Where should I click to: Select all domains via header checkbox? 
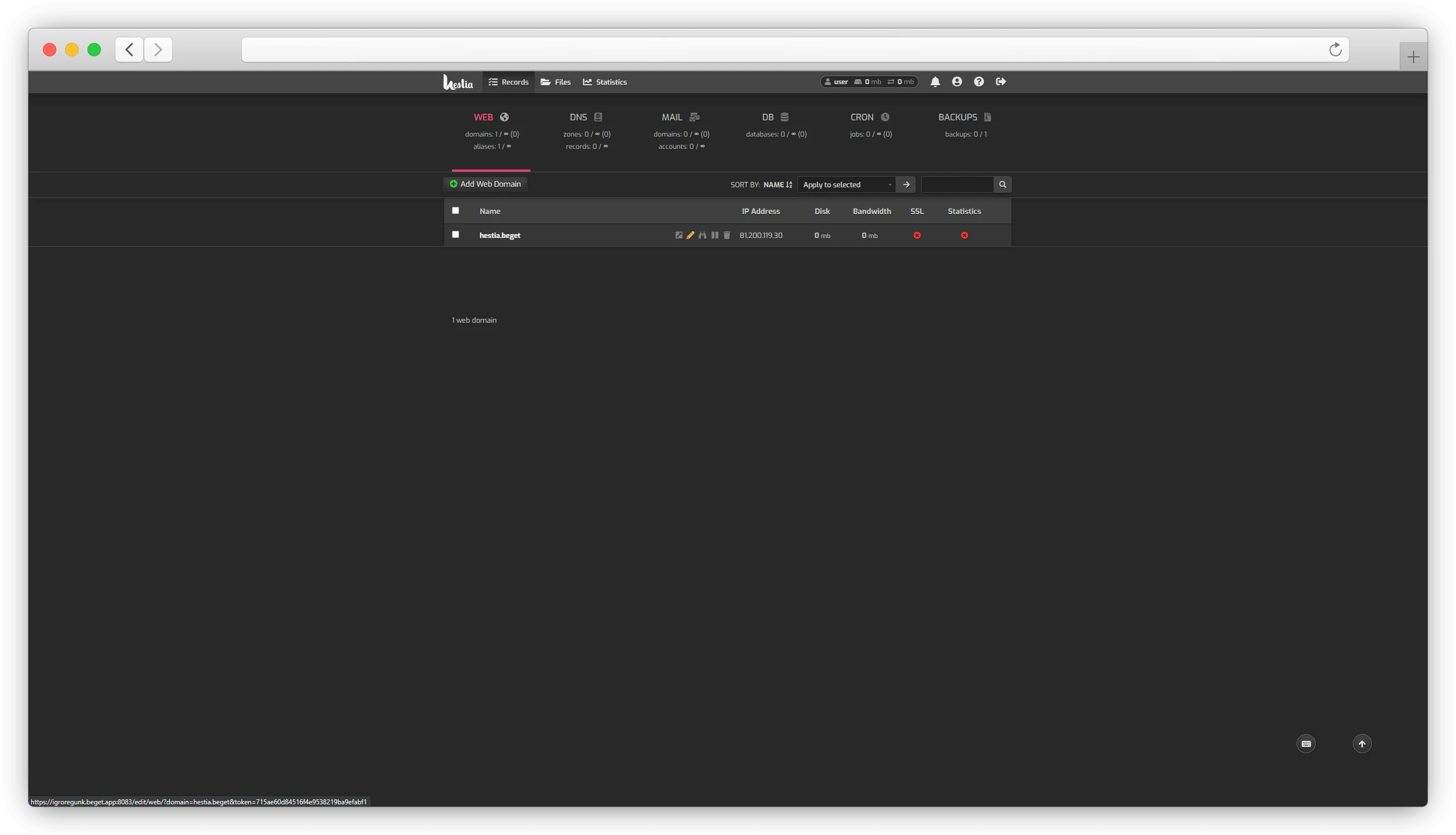pyautogui.click(x=456, y=211)
